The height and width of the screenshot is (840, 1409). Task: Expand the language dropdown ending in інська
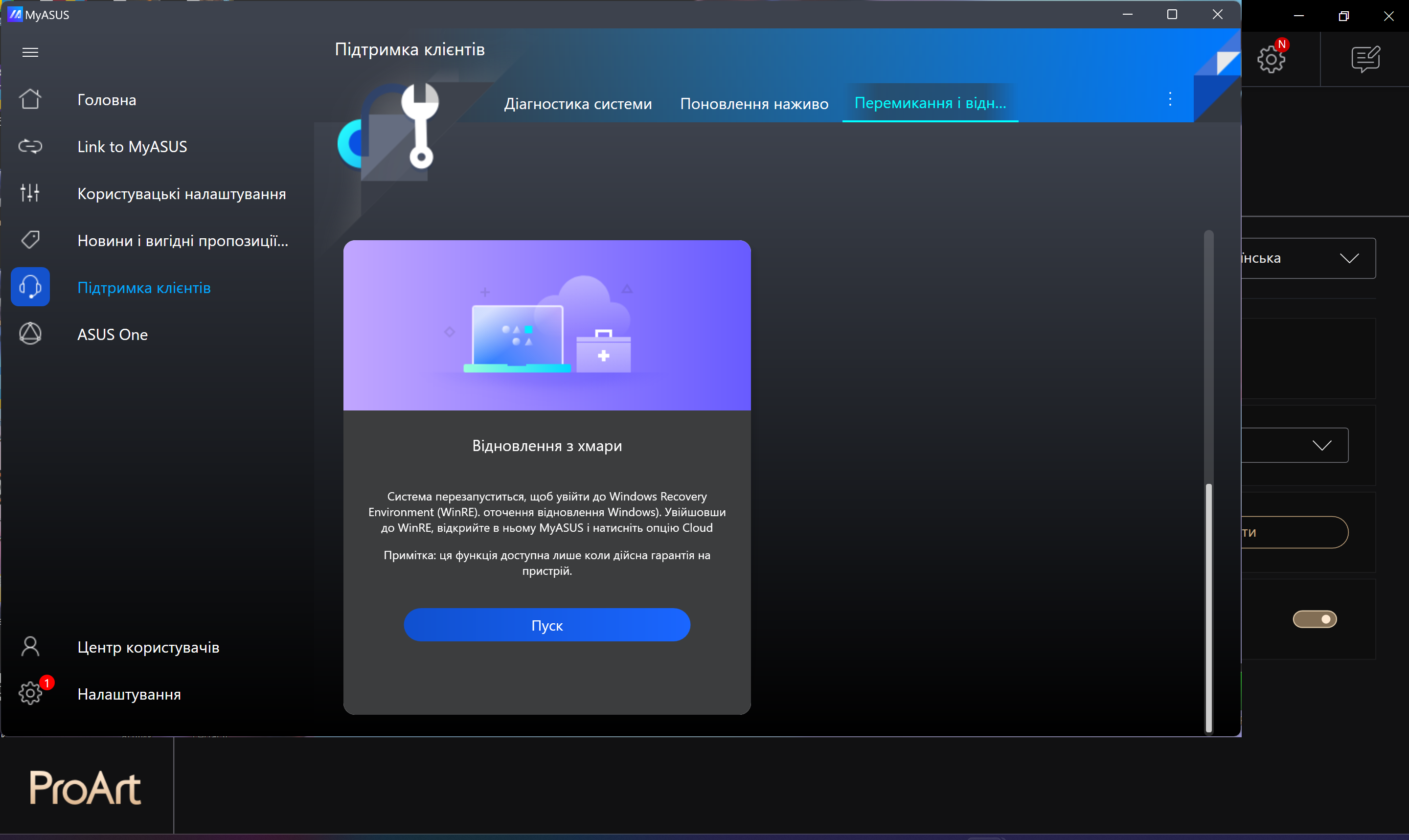tap(1307, 259)
